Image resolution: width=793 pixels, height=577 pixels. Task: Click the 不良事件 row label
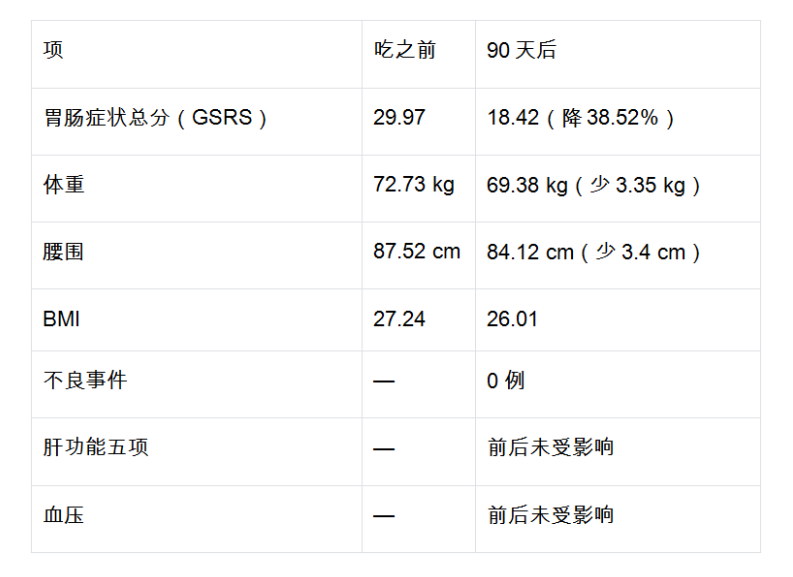pos(197,384)
